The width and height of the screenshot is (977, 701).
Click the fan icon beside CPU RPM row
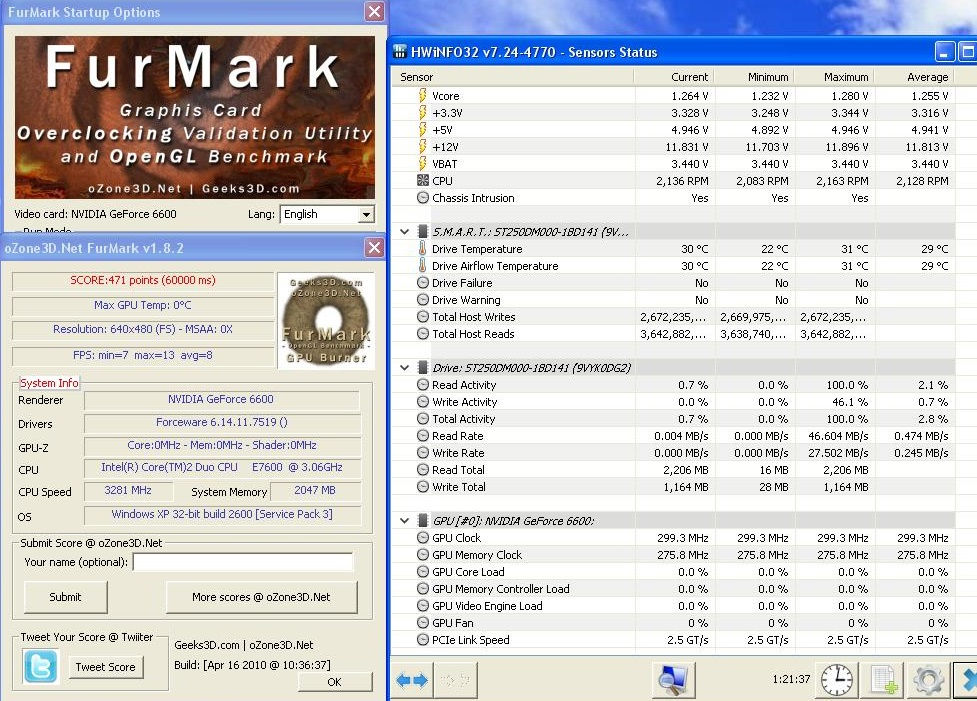422,181
